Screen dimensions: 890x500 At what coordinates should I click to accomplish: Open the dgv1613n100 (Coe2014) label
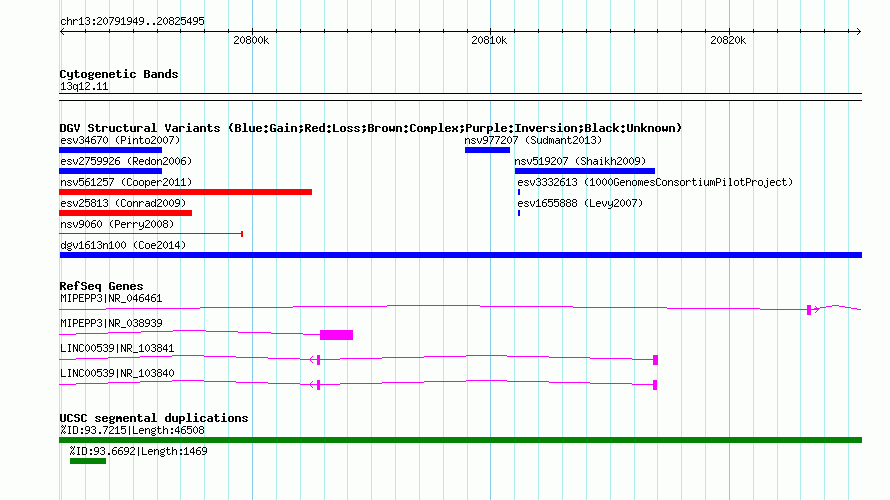tap(123, 245)
